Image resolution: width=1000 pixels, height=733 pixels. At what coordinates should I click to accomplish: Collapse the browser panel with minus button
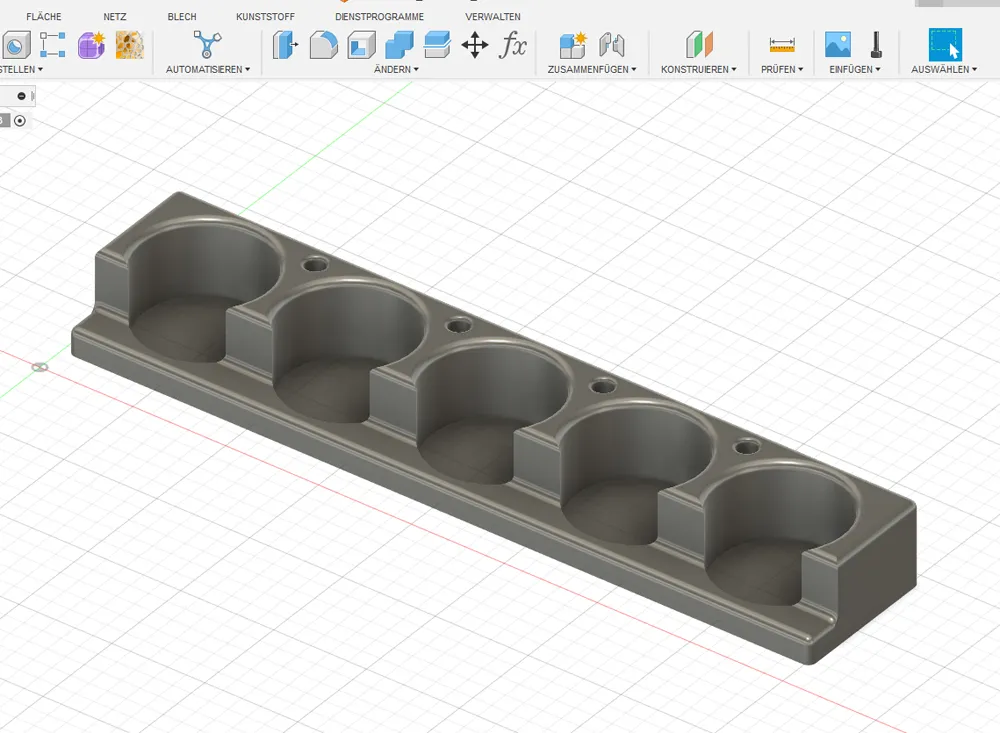coord(21,96)
